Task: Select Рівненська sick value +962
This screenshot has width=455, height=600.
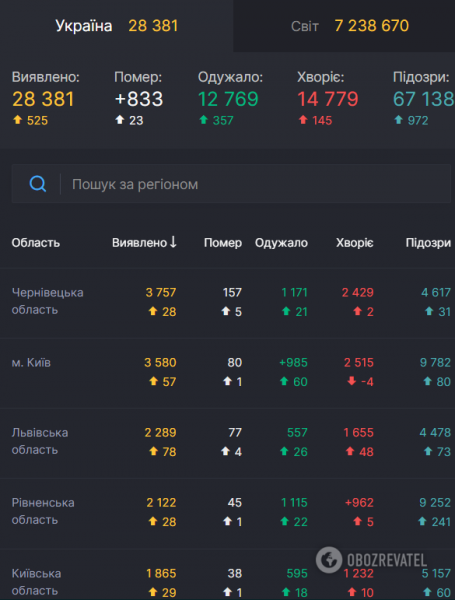Action: point(359,503)
